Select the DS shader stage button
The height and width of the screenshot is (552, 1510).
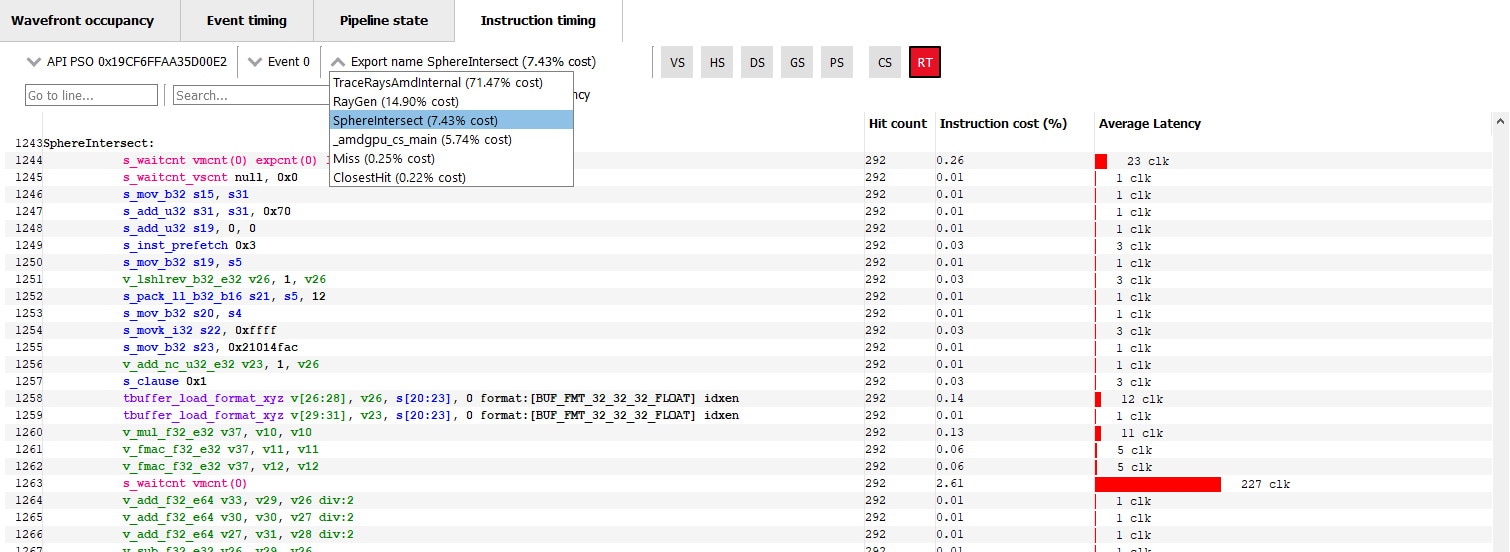tap(757, 62)
